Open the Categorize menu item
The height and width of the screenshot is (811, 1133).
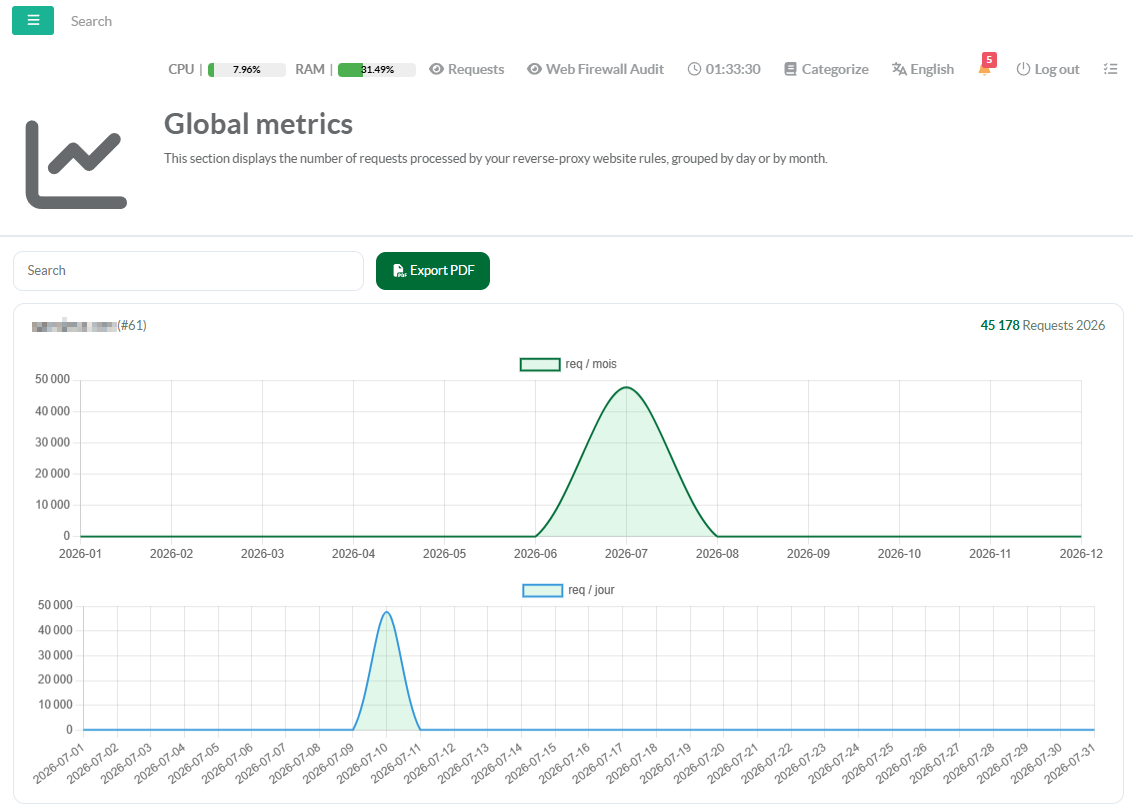(x=826, y=69)
